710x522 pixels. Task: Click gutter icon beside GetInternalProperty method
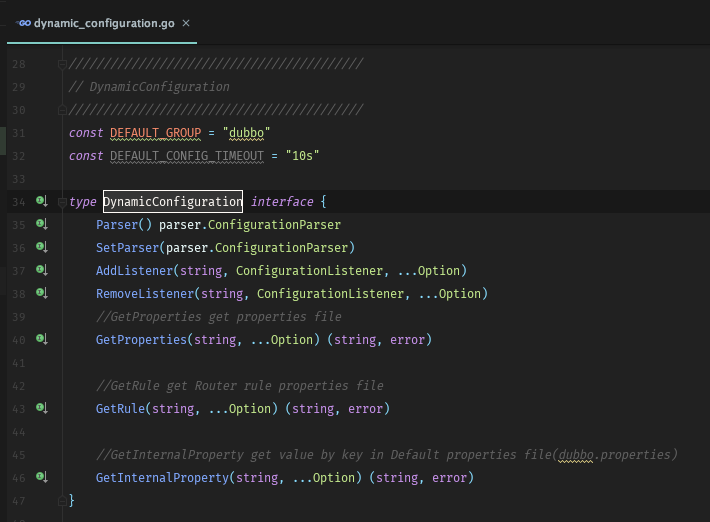click(42, 477)
